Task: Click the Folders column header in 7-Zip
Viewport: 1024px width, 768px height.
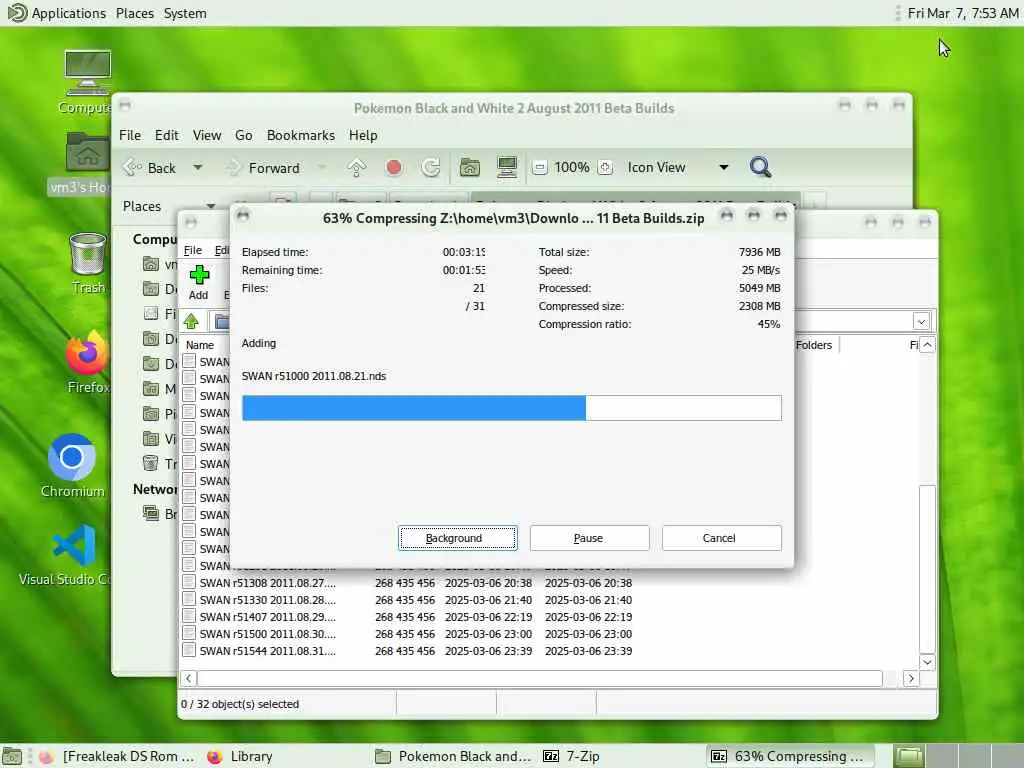Action: pos(814,345)
